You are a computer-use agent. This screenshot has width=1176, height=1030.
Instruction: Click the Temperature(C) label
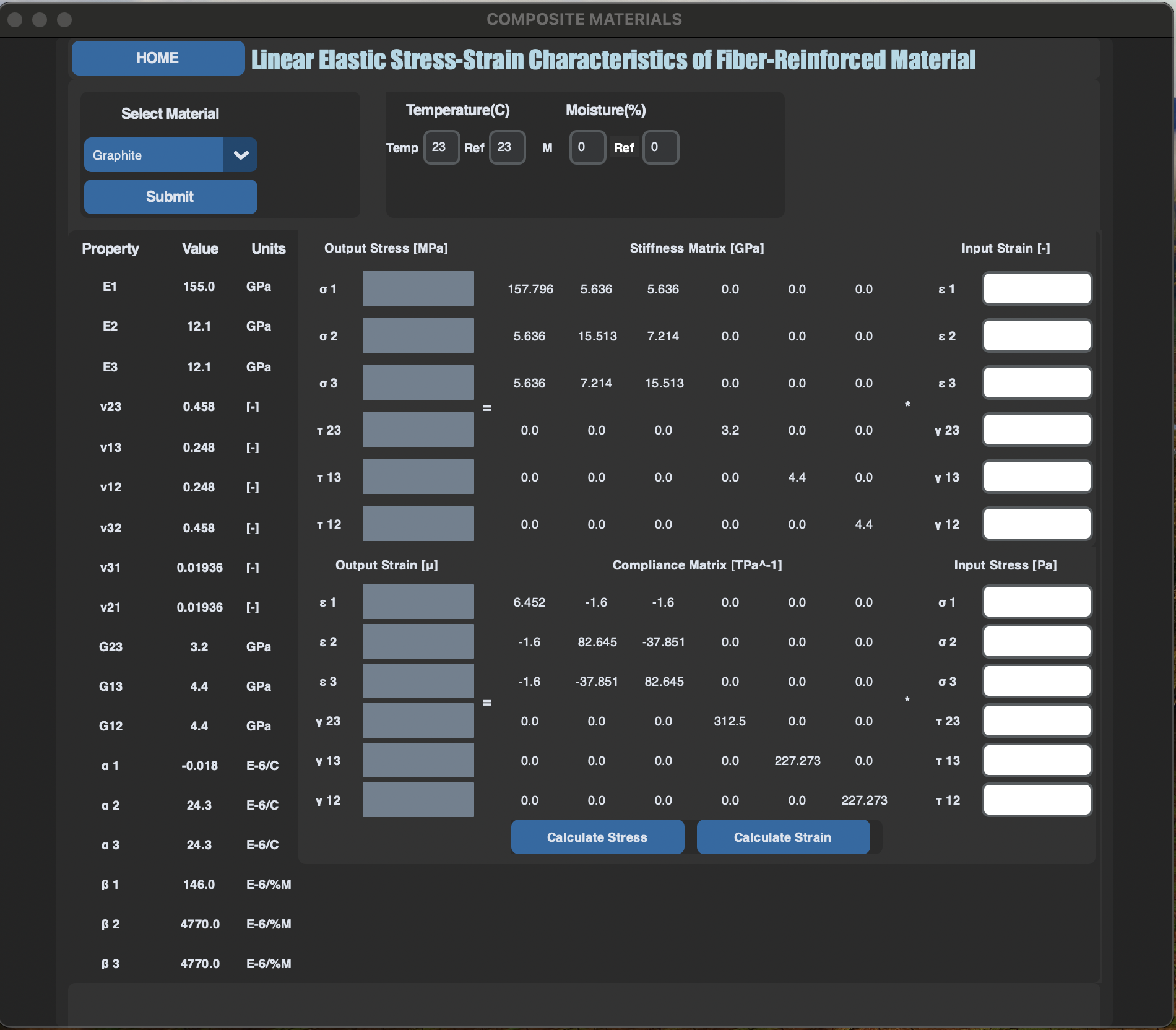point(458,110)
